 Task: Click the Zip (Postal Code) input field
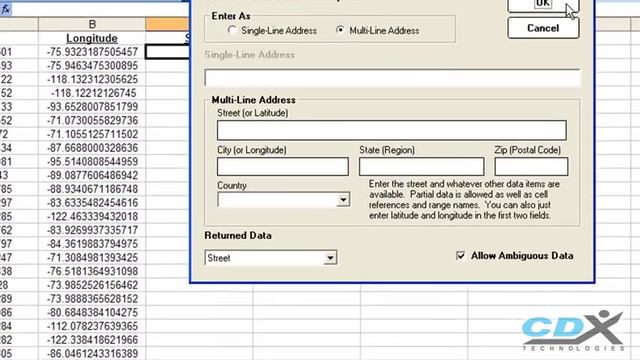coord(531,167)
